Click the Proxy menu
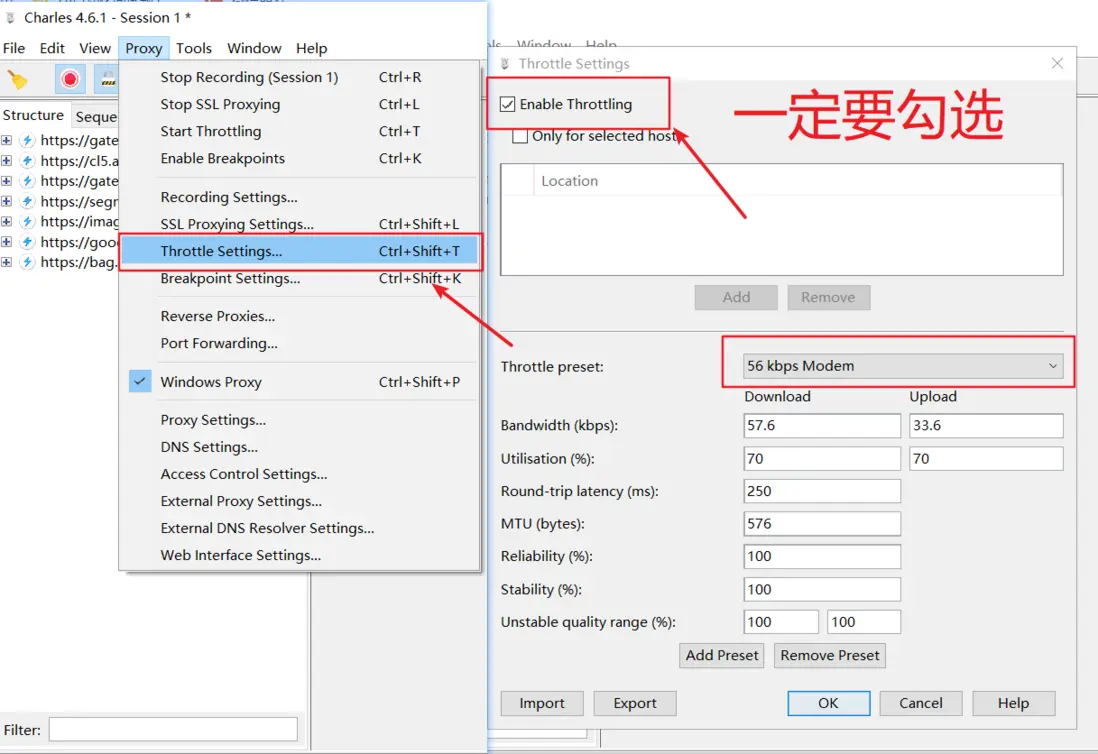This screenshot has width=1098, height=754. (144, 48)
